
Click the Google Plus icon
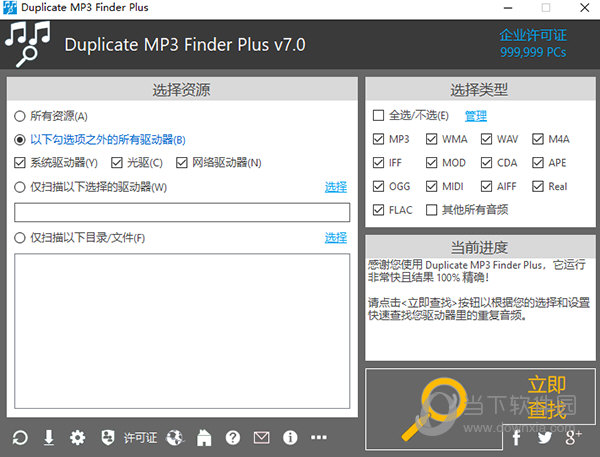573,437
